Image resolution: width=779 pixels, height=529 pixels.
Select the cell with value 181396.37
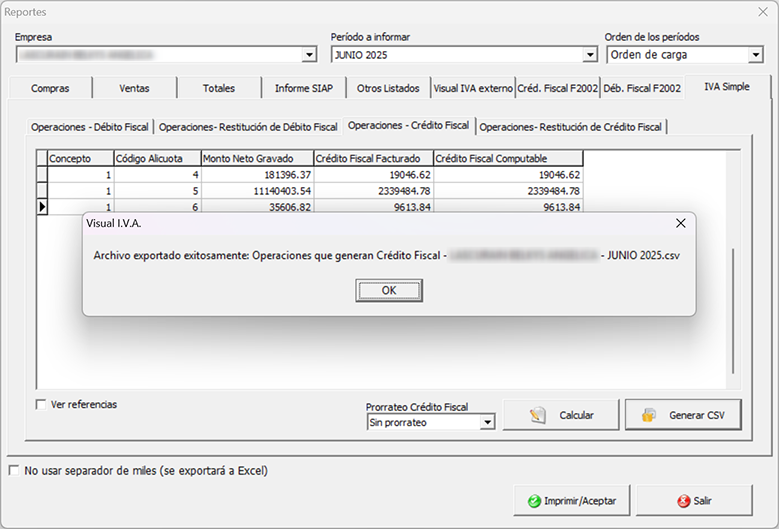tap(256, 174)
